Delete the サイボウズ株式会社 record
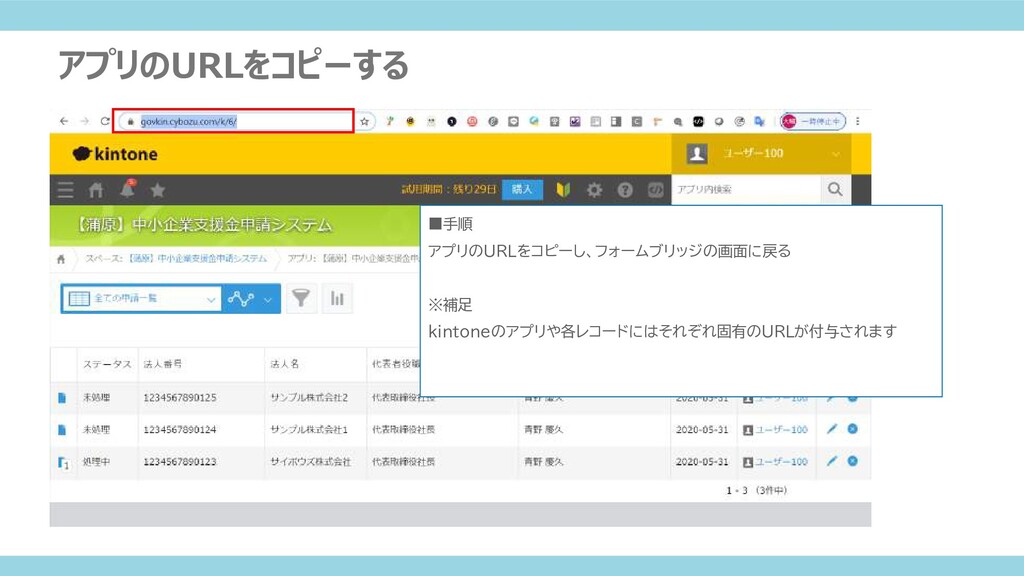This screenshot has height=576, width=1024. (x=853, y=461)
